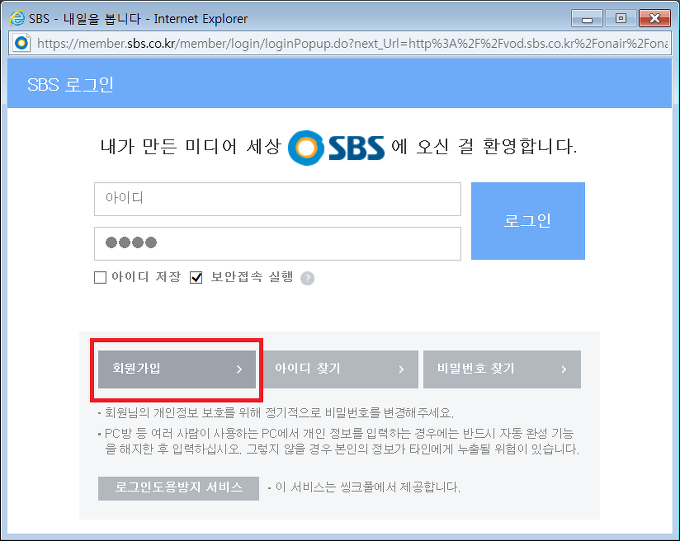Click the 아이디 저장 label text

tap(146, 277)
